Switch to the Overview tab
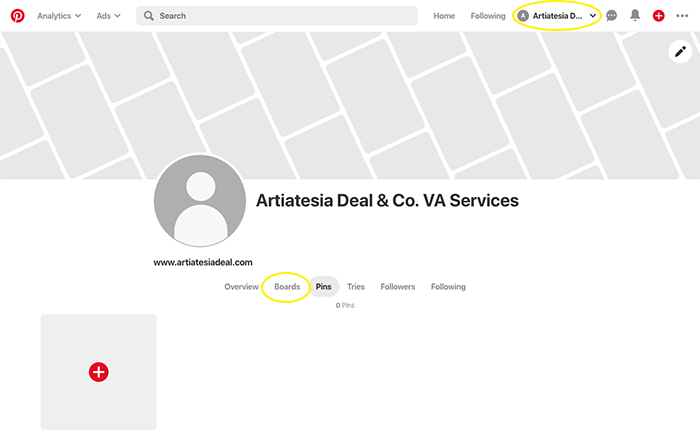 tap(242, 287)
